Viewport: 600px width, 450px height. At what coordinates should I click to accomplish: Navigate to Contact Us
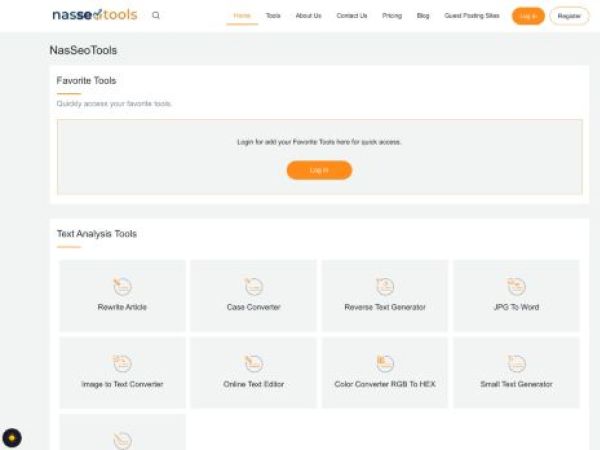point(352,16)
